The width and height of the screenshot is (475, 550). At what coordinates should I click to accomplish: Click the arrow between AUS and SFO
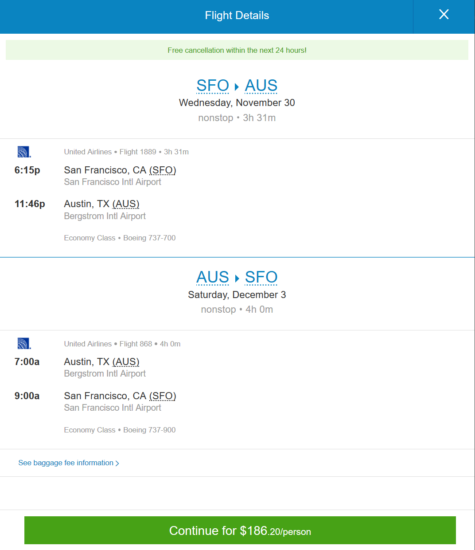[237, 278]
